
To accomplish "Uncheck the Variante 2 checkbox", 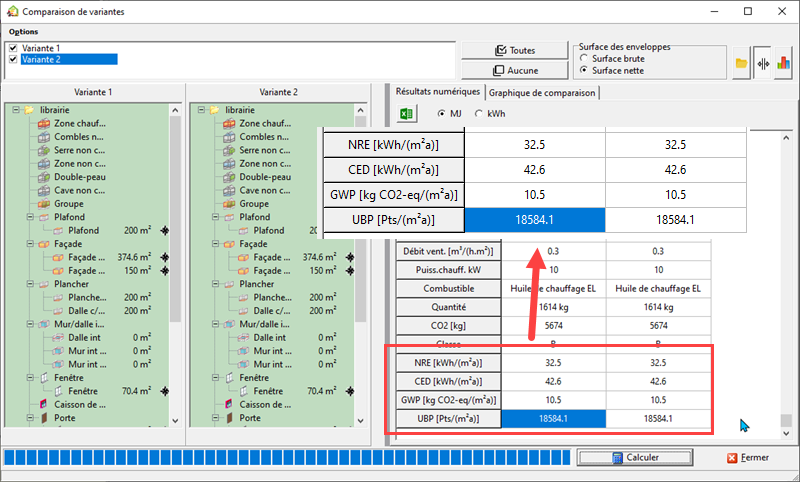I will point(12,59).
